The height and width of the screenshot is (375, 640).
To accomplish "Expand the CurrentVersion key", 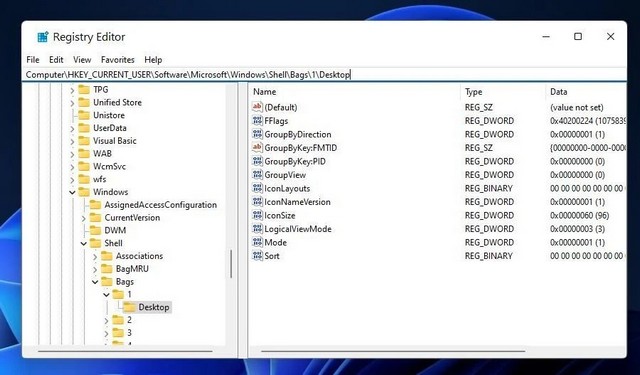I will [x=84, y=218].
